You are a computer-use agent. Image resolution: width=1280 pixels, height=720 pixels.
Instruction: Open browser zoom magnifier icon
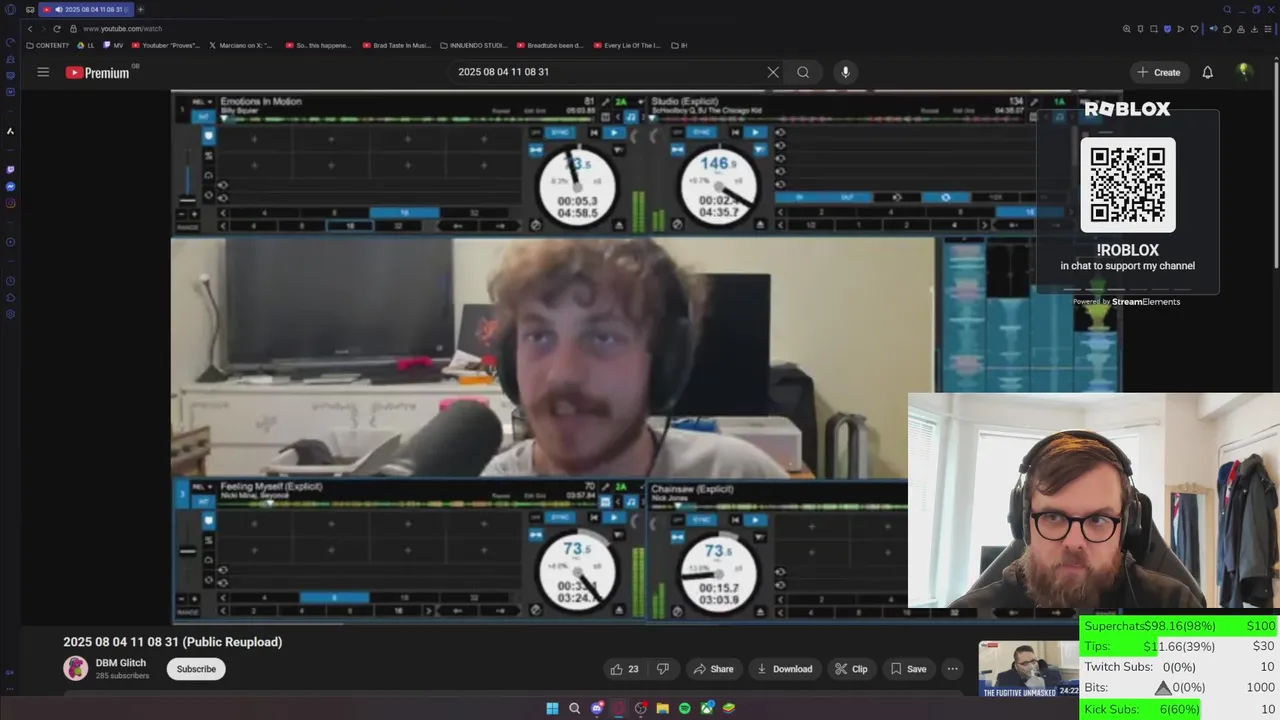pos(1127,29)
